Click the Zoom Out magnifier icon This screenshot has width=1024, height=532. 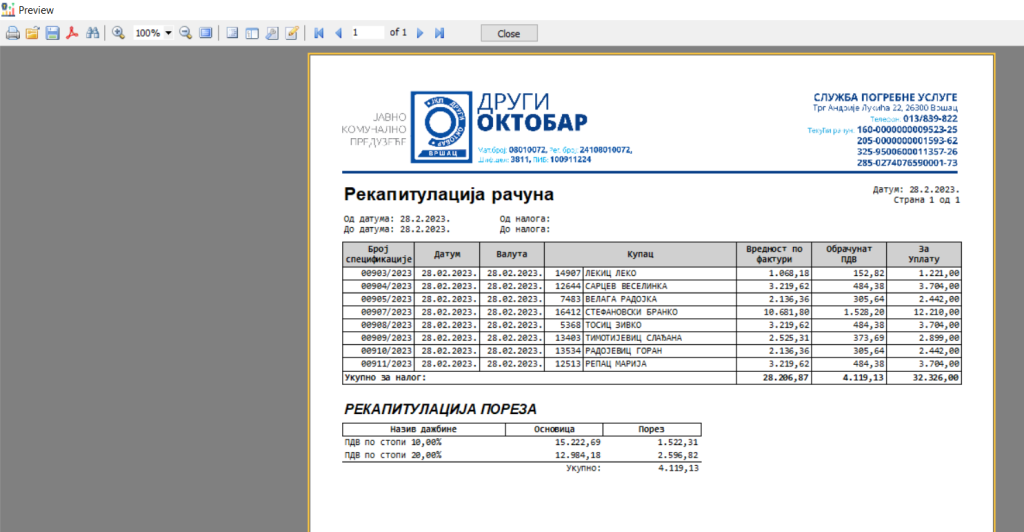point(186,33)
